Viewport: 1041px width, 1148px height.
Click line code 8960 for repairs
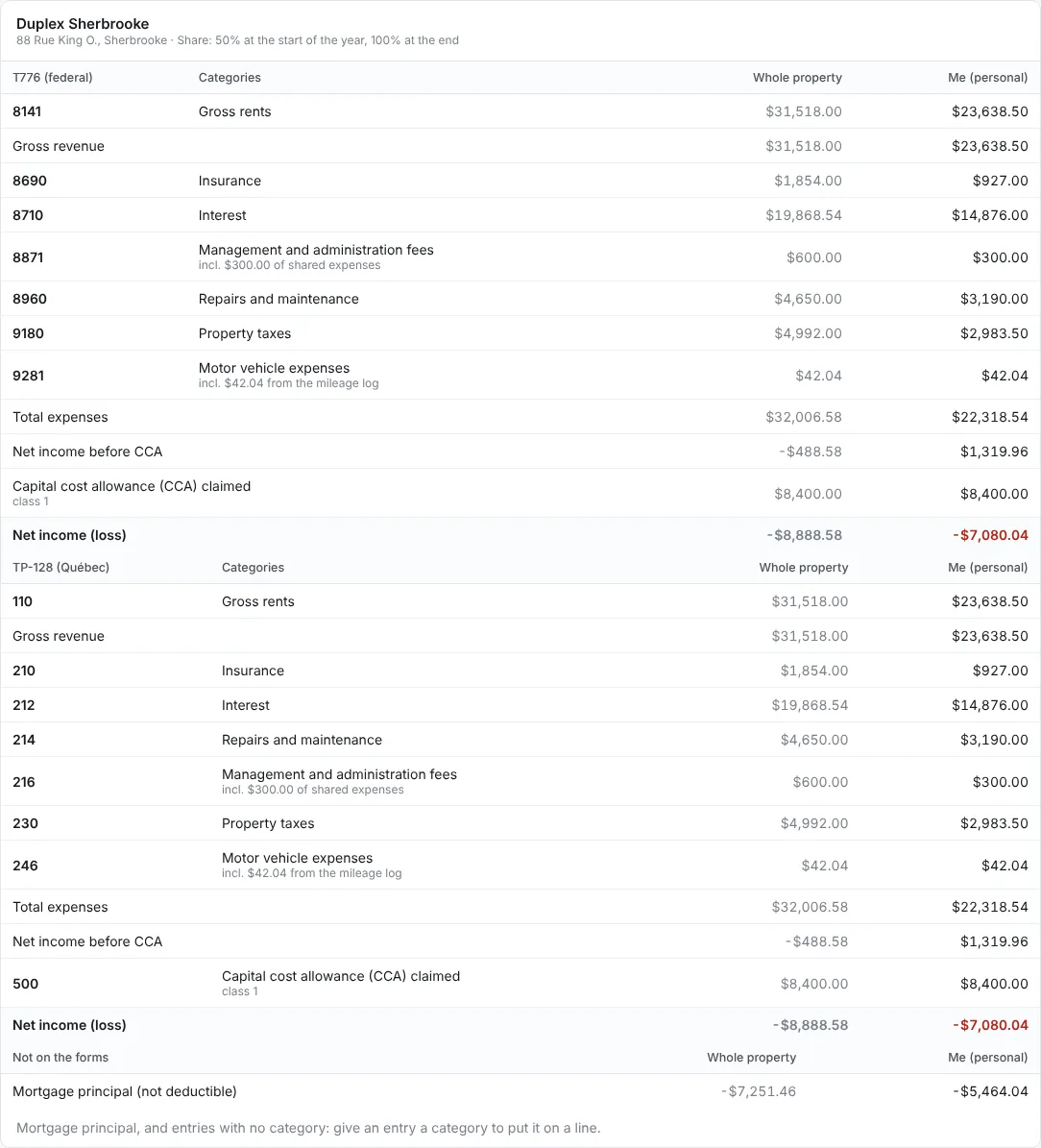pyautogui.click(x=29, y=299)
